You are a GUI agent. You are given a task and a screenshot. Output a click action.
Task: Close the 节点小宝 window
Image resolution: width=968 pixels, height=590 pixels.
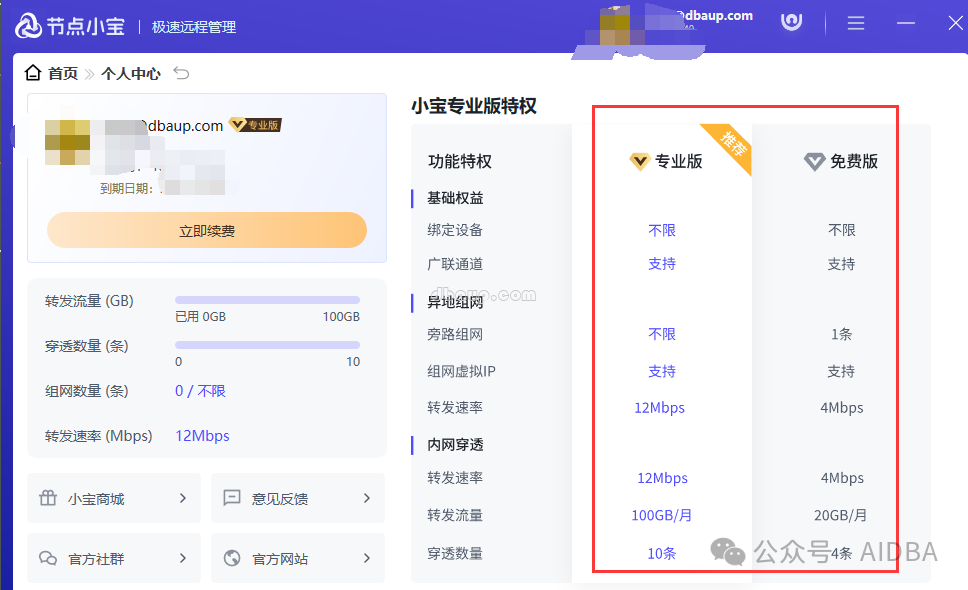(956, 23)
